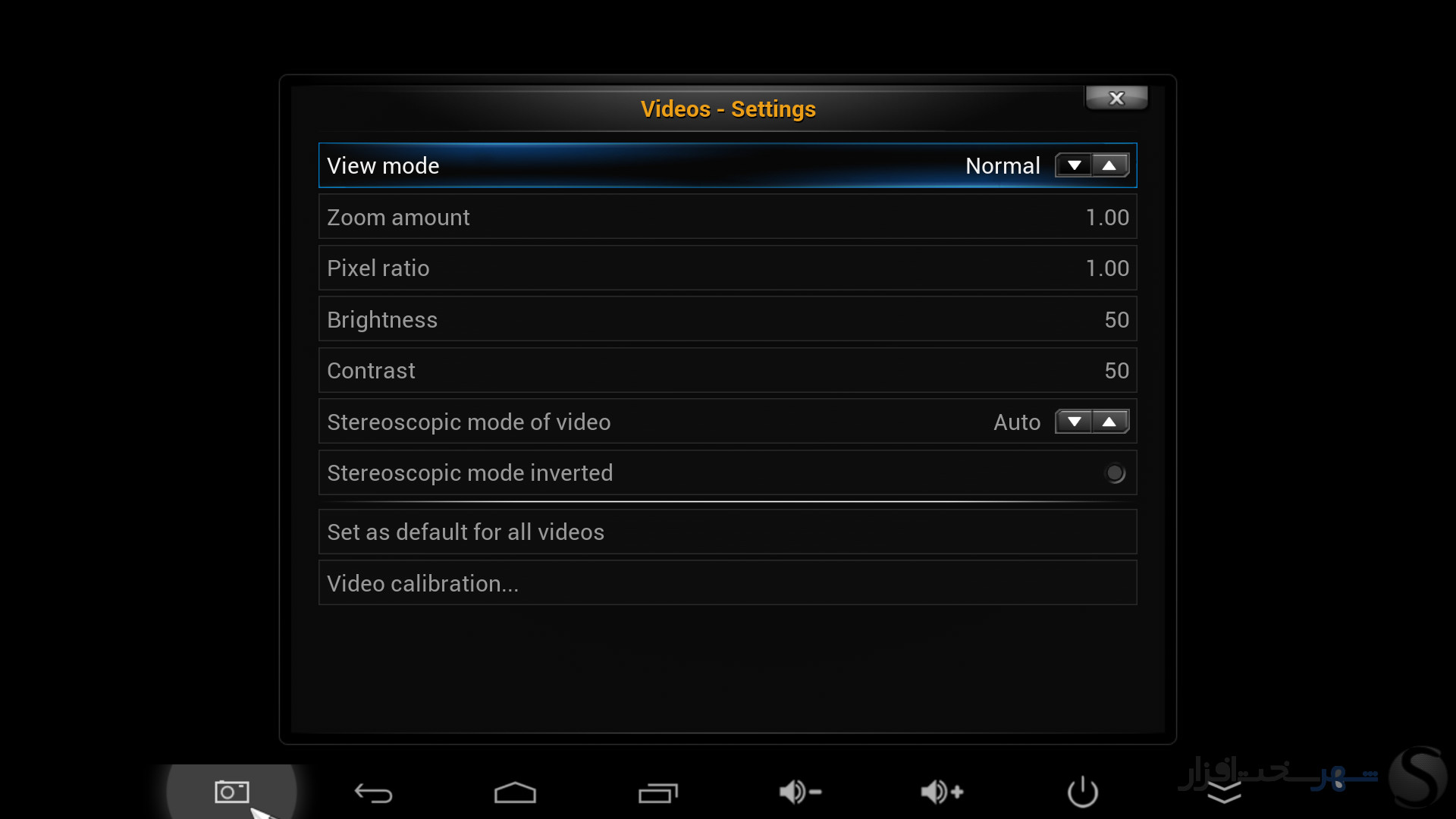Viewport: 1456px width, 819px height.
Task: Open the recent apps overview icon
Action: [657, 792]
